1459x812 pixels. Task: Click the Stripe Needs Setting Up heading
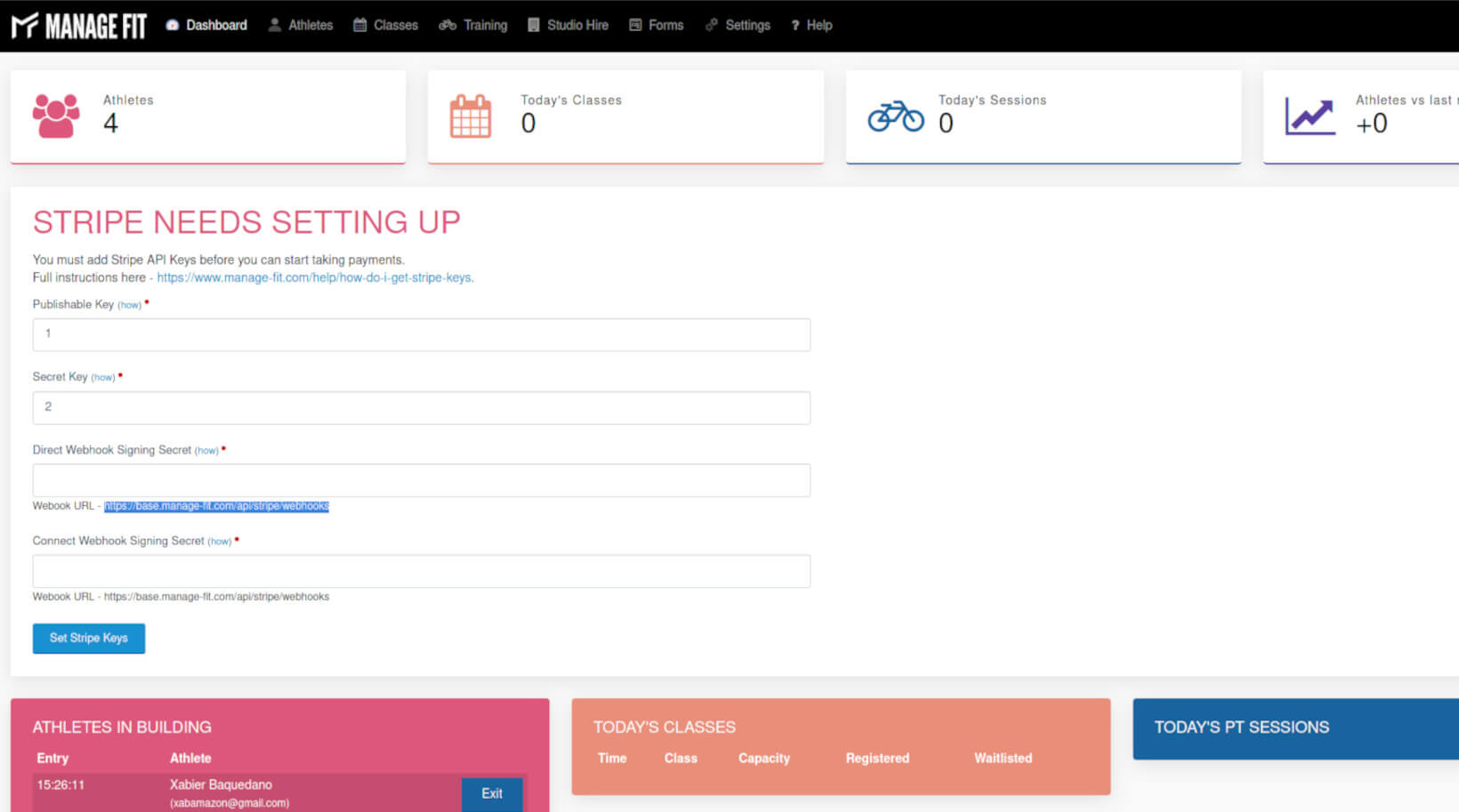click(x=246, y=221)
